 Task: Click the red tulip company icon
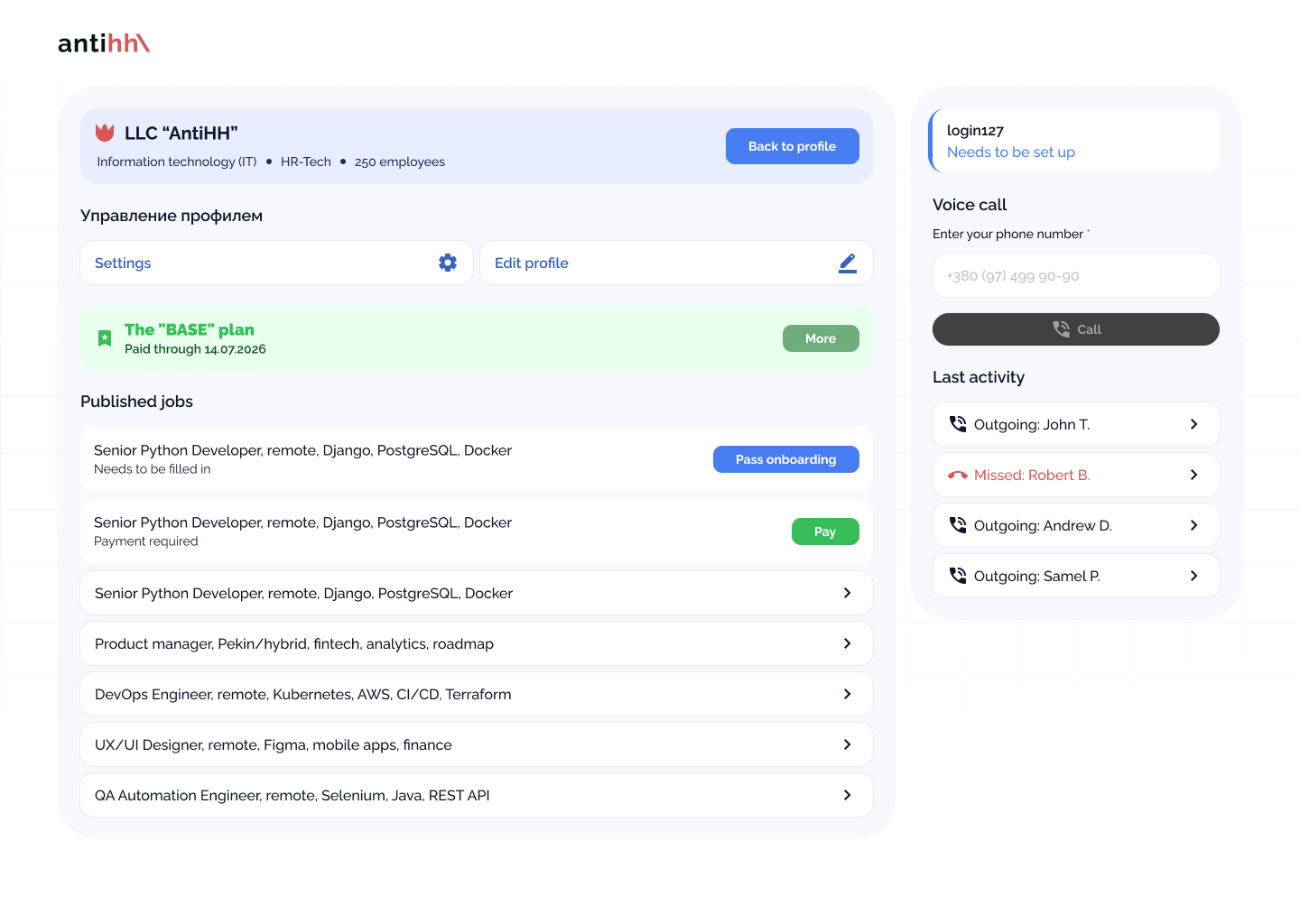105,133
